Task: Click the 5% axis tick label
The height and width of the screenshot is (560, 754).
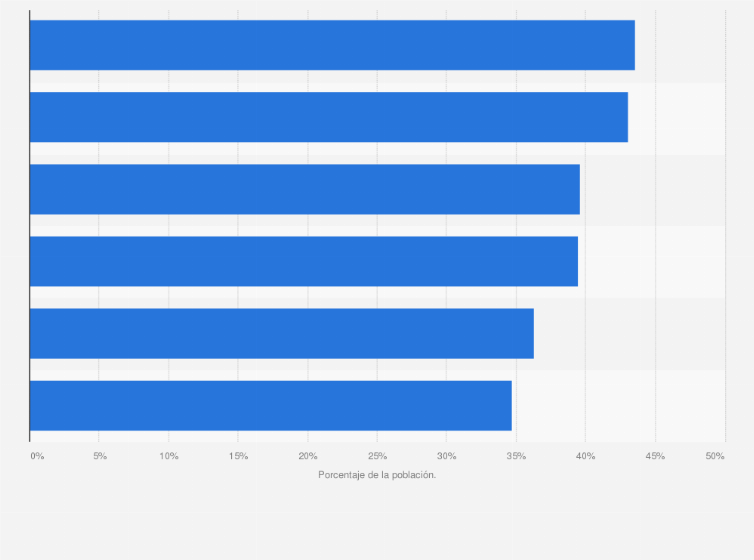Action: (x=100, y=456)
